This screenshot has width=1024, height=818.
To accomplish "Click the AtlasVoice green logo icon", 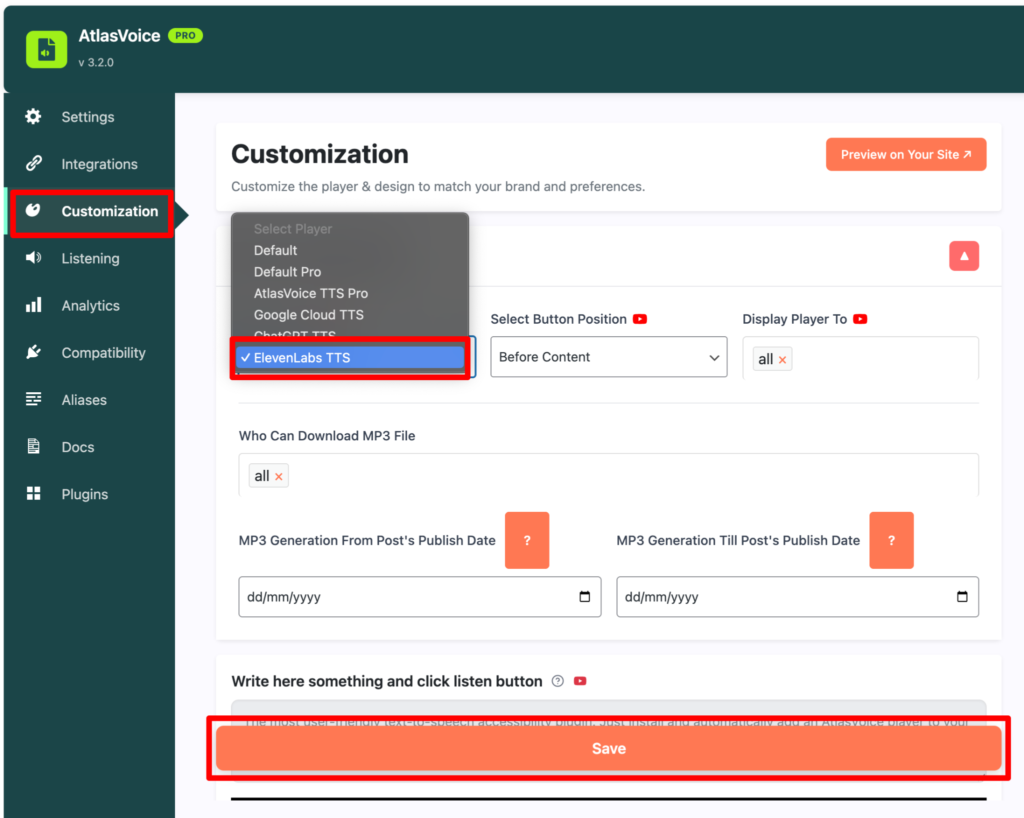I will pyautogui.click(x=46, y=49).
